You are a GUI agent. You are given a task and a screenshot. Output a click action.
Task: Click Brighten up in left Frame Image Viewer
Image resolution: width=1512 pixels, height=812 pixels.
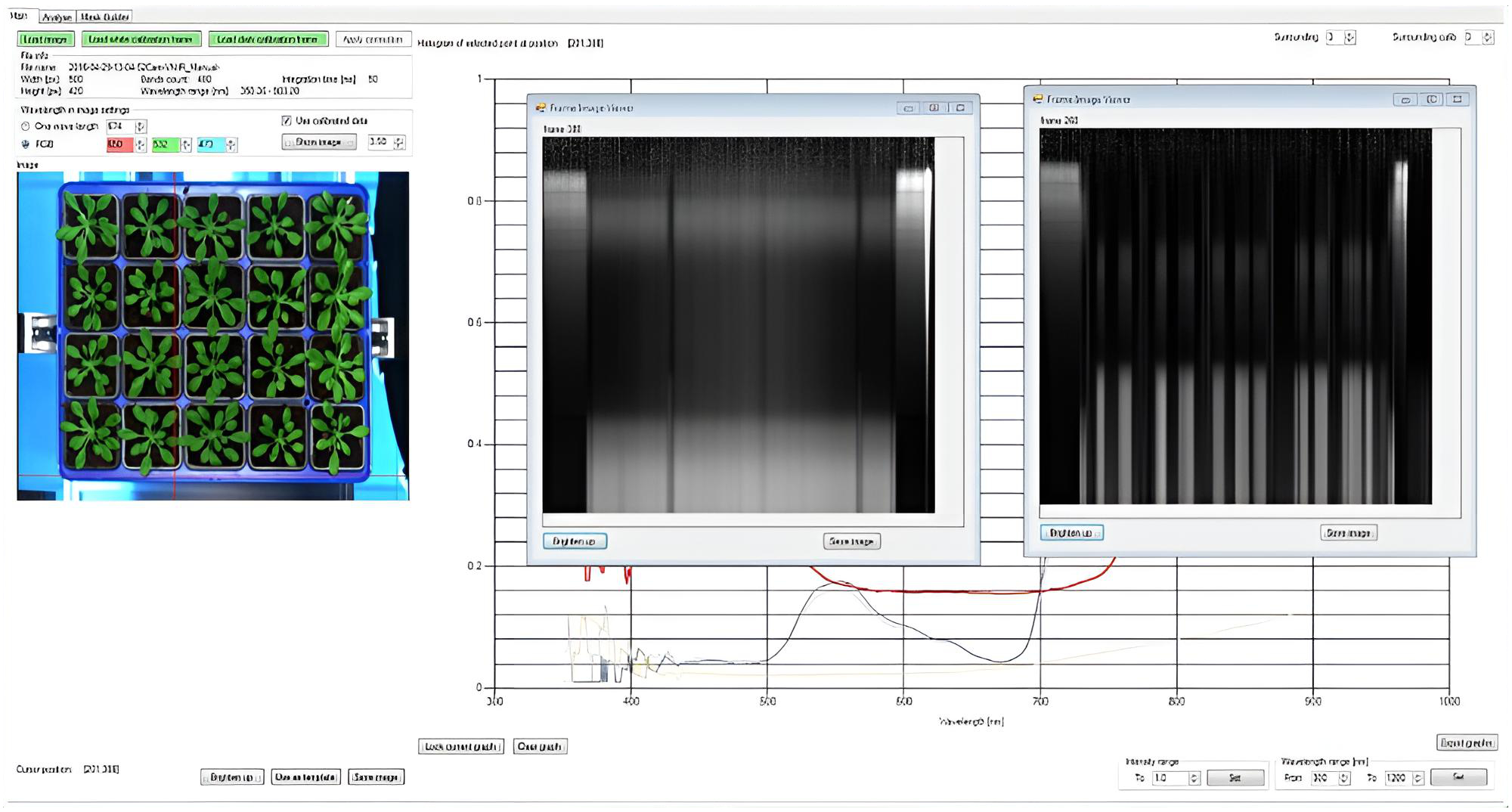click(x=575, y=541)
